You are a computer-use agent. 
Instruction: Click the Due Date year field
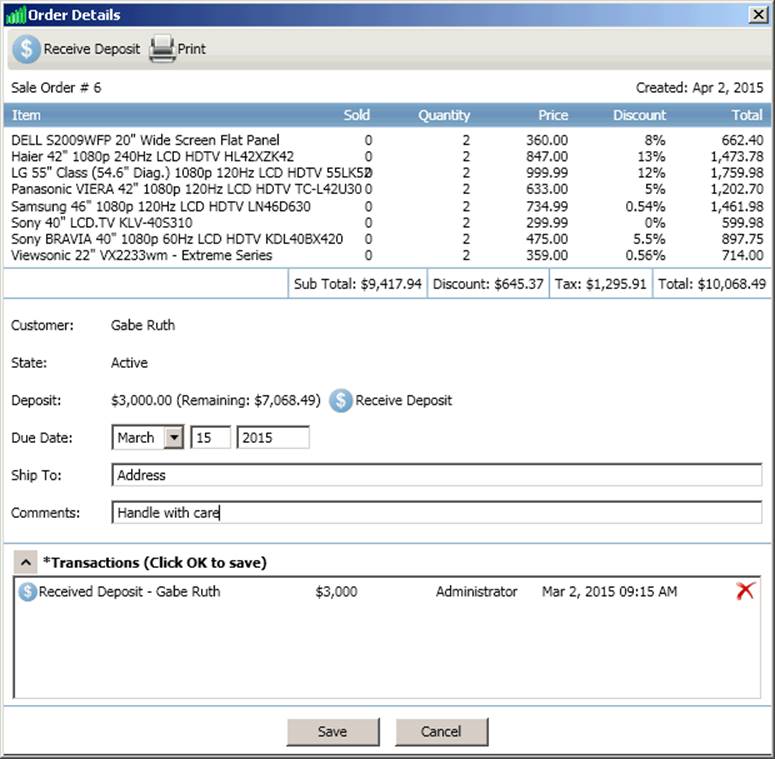pos(273,438)
